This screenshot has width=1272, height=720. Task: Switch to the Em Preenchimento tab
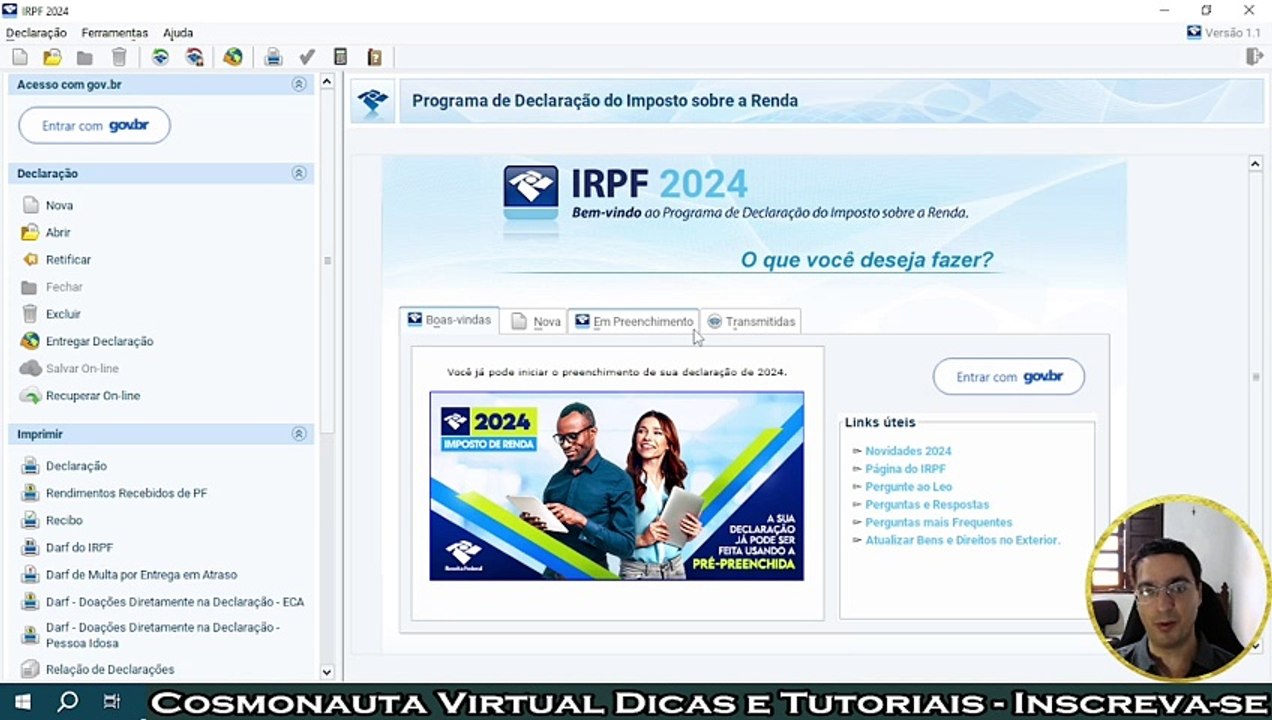pyautogui.click(x=633, y=321)
